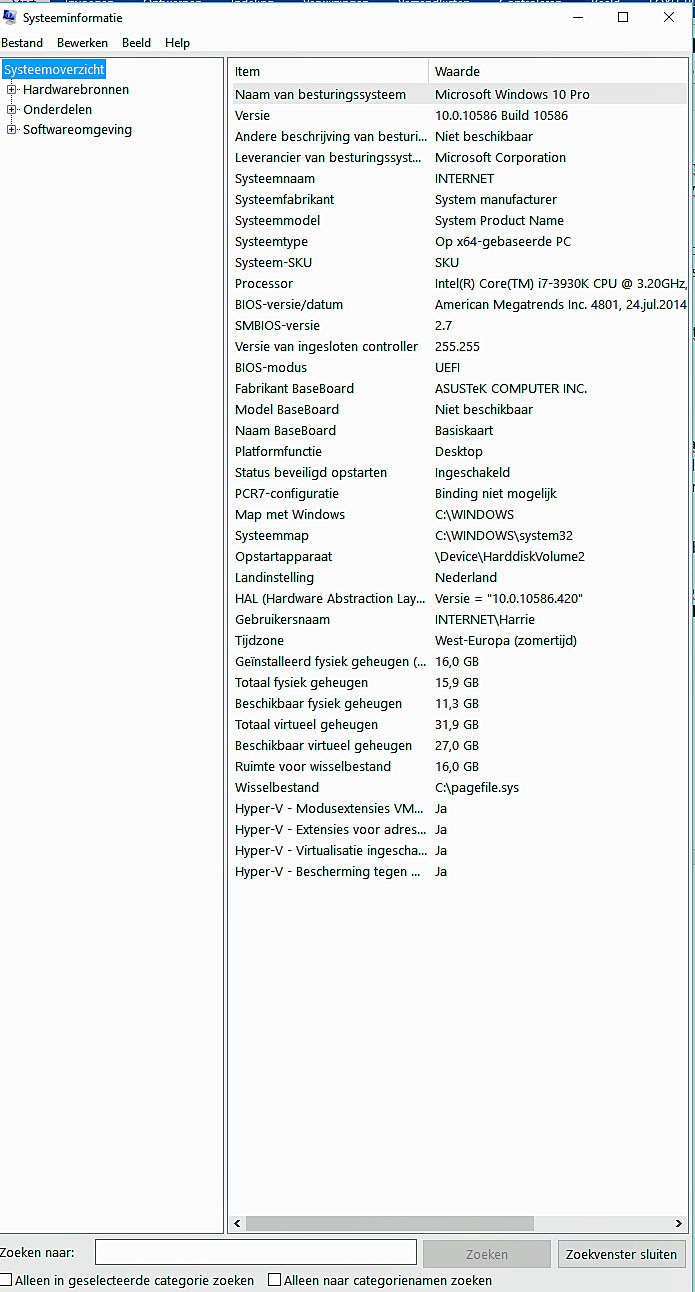The width and height of the screenshot is (695, 1292).
Task: Toggle Alleen naar categorienamen zoeken checkbox
Action: tap(275, 1280)
